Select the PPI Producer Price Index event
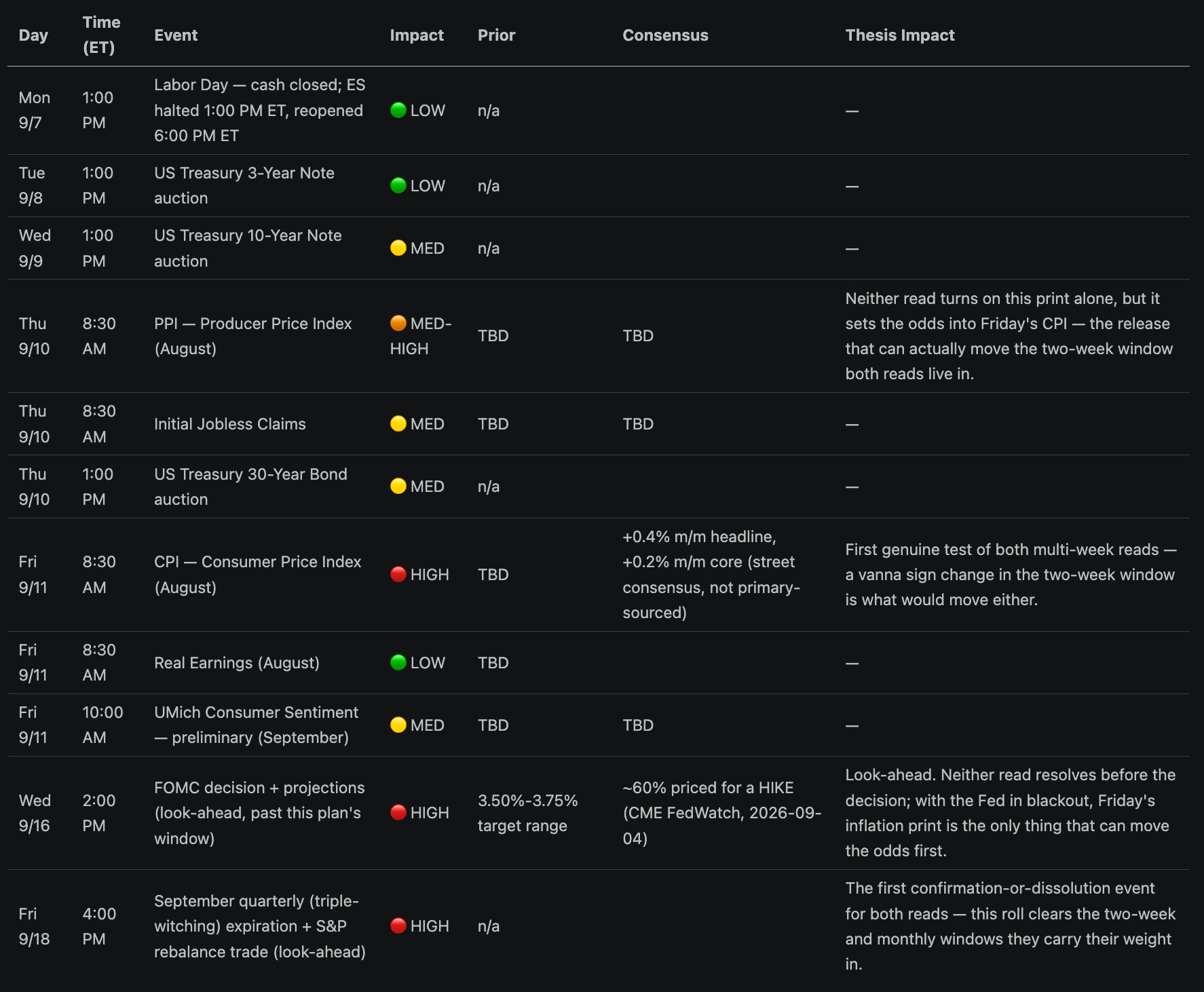The height and width of the screenshot is (992, 1204). (x=253, y=336)
